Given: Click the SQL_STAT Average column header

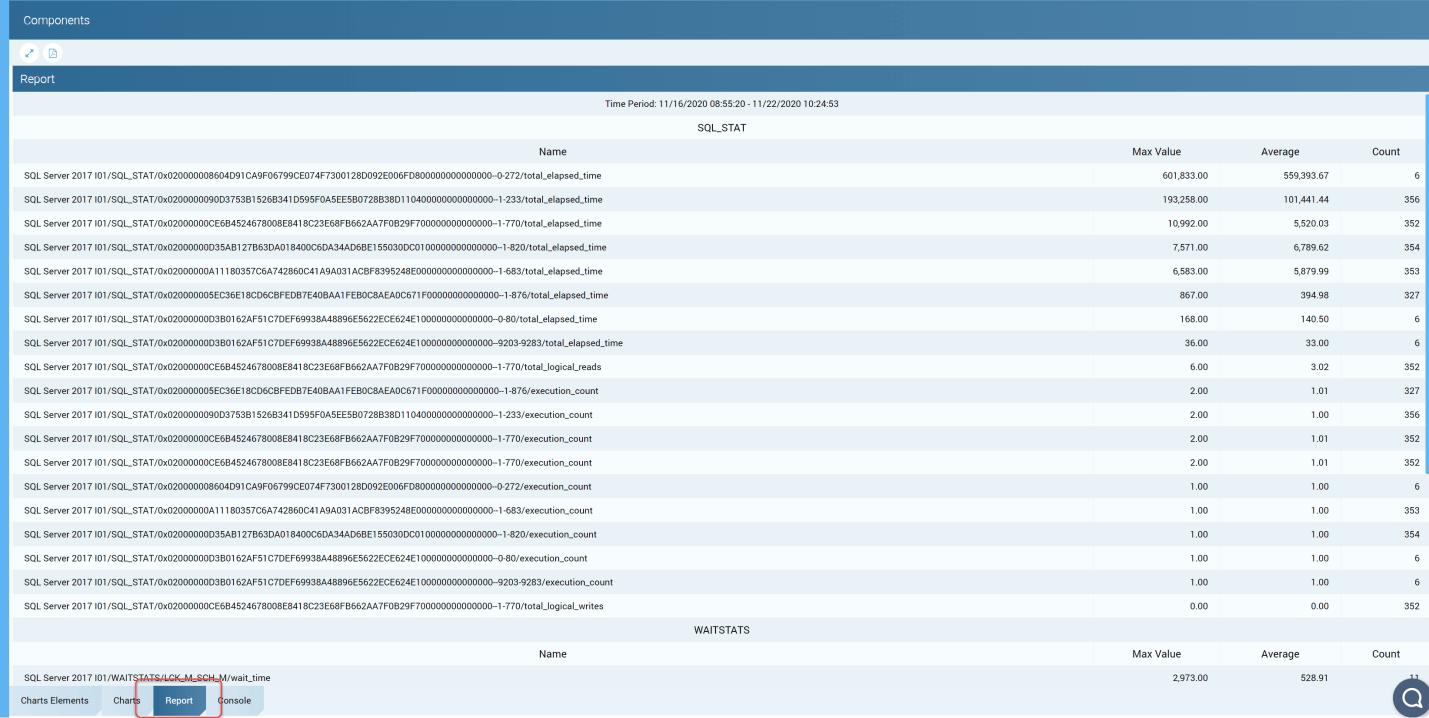Looking at the screenshot, I should 1280,152.
